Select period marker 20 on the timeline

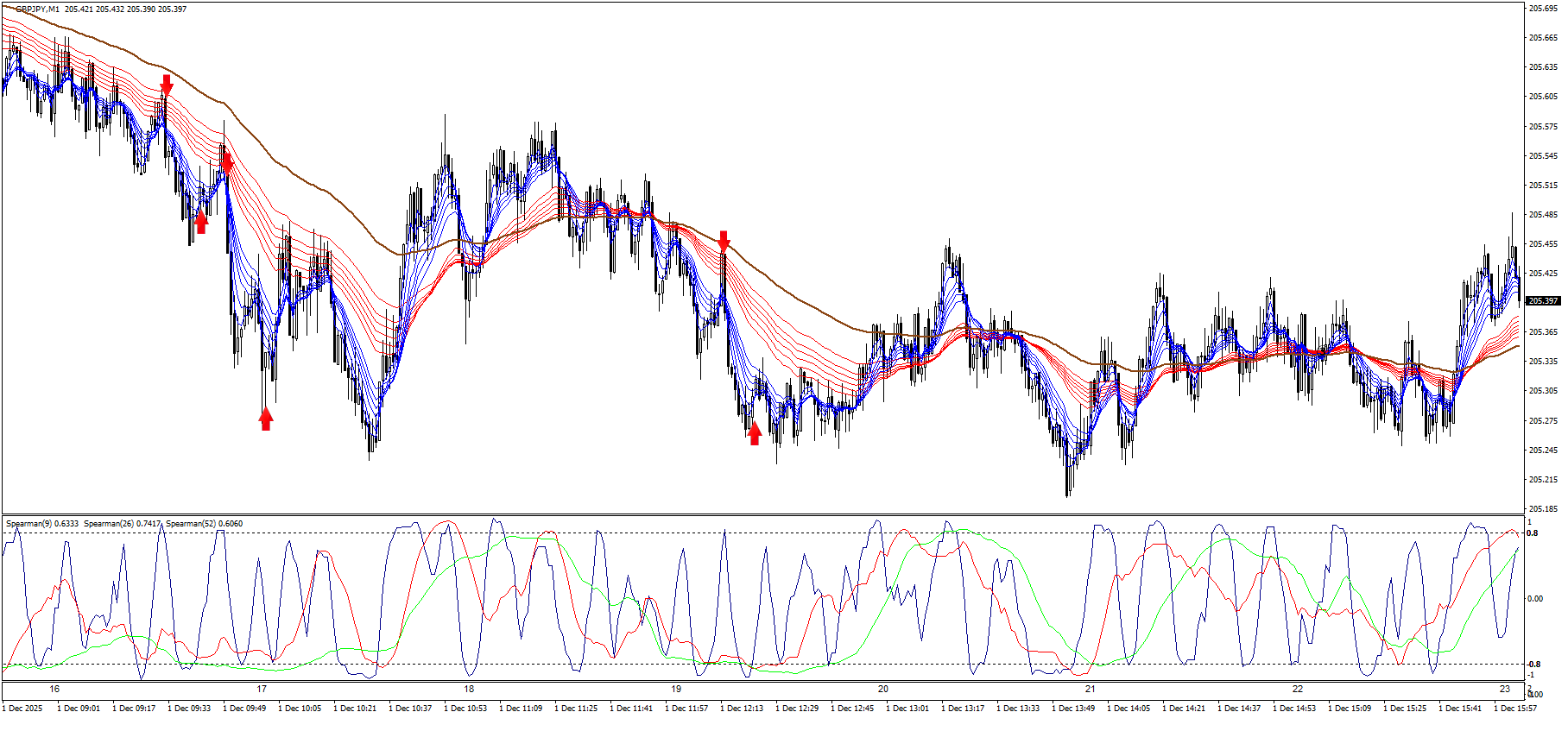882,689
